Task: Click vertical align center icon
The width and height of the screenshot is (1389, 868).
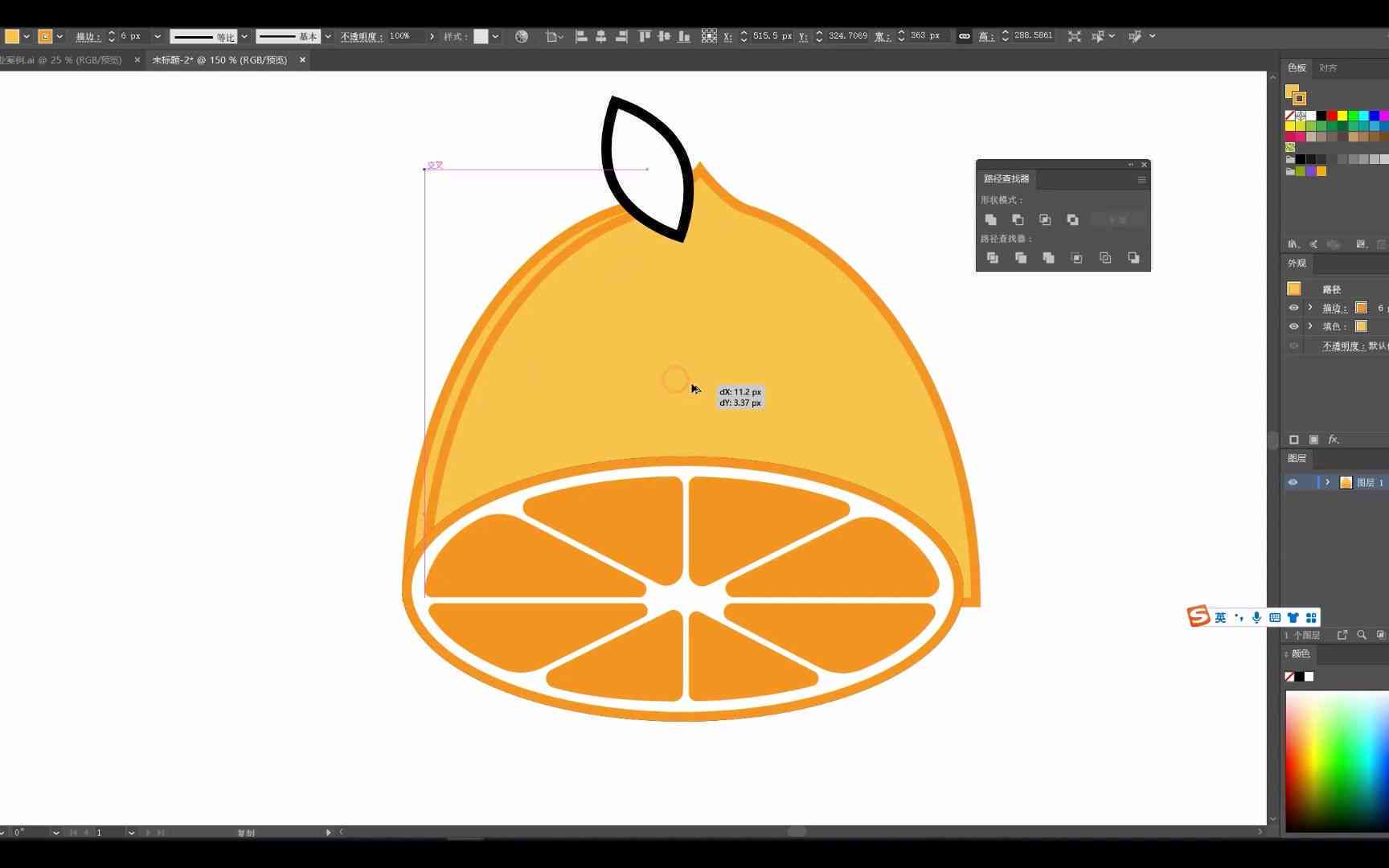Action: coord(664,36)
